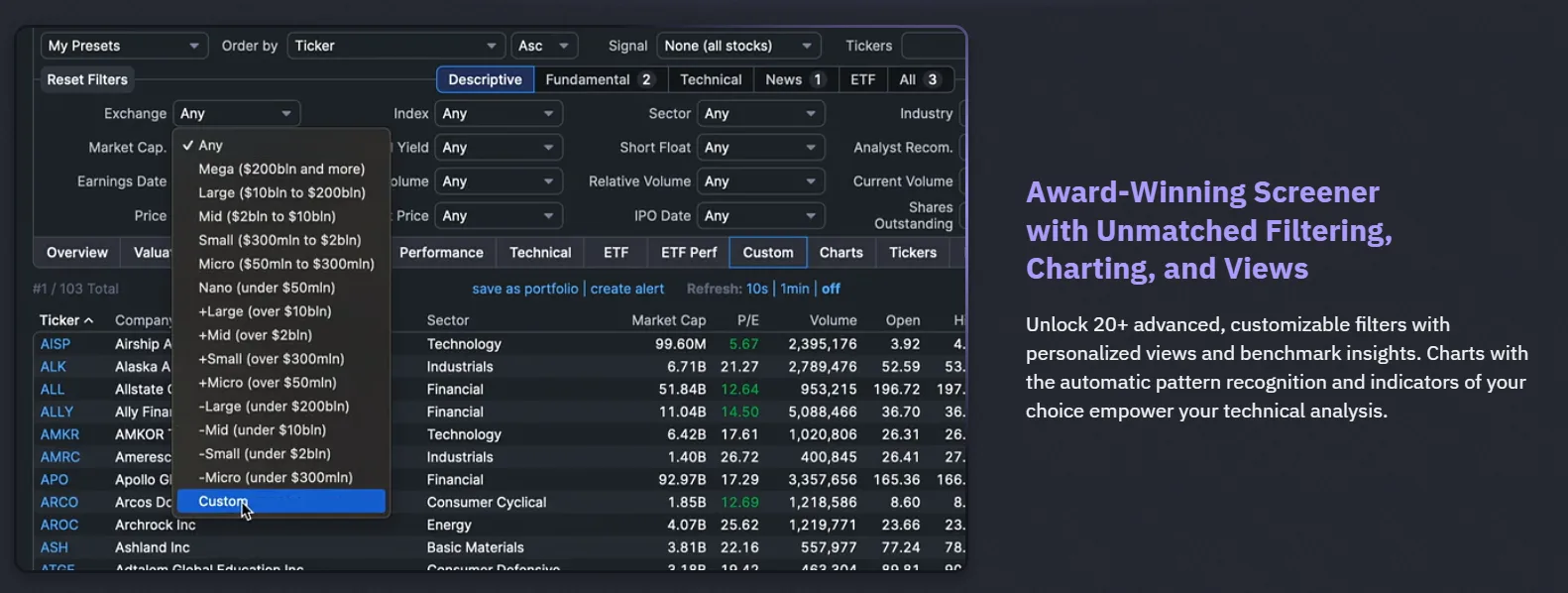
Task: Select Micro ($50mln to $300mln) option
Action: point(281,264)
